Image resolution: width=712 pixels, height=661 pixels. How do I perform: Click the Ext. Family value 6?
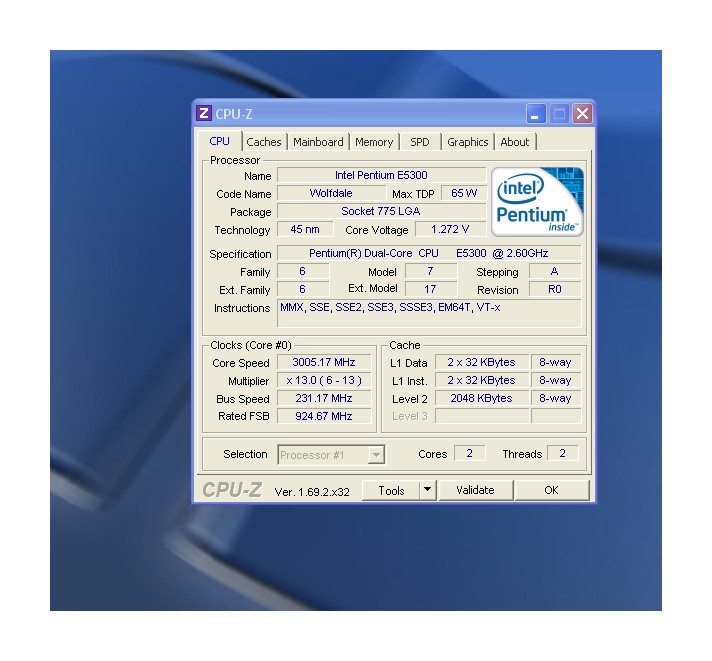point(303,289)
